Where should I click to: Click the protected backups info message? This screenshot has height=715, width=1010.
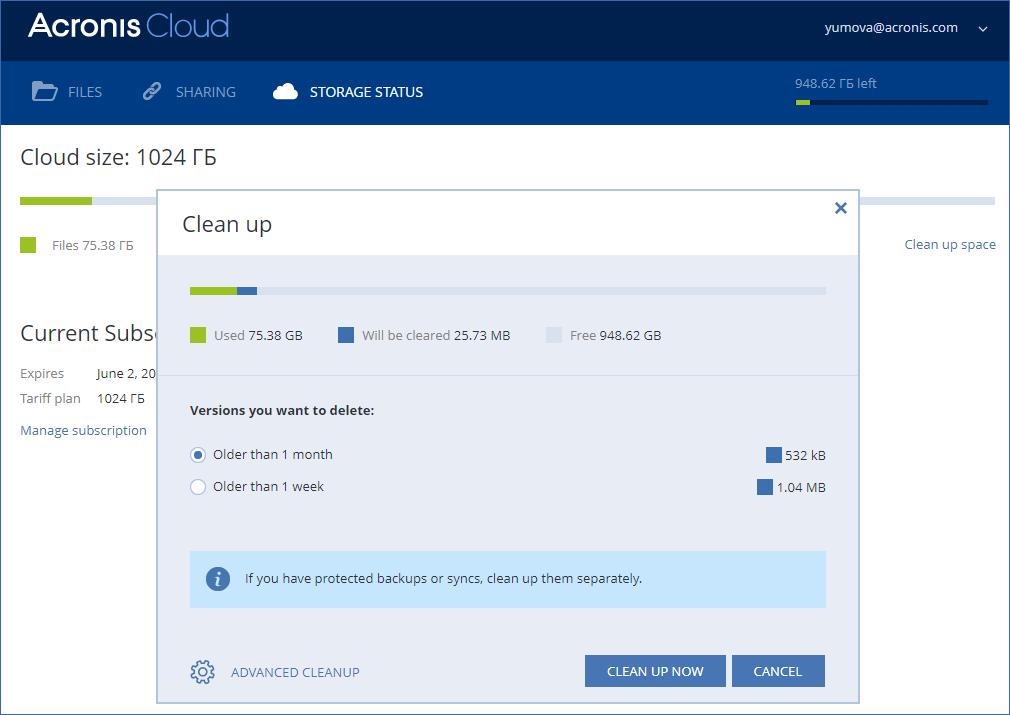pyautogui.click(x=443, y=578)
